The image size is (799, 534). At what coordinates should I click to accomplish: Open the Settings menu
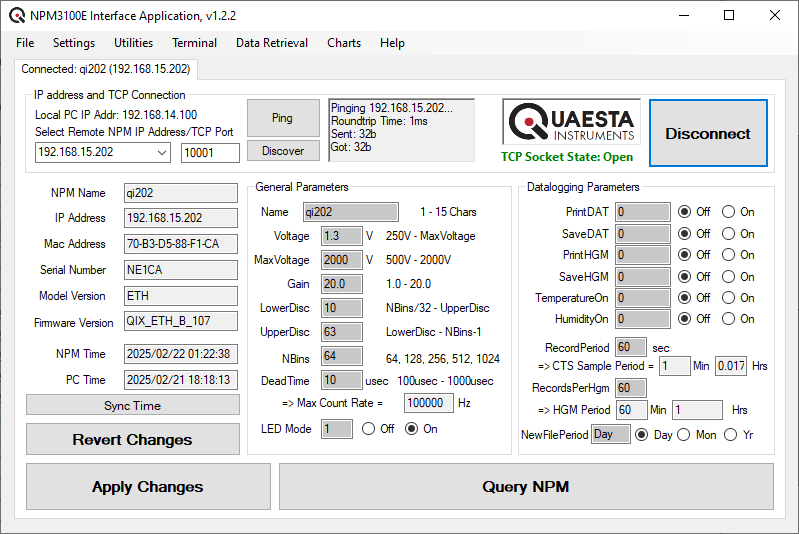coord(74,43)
